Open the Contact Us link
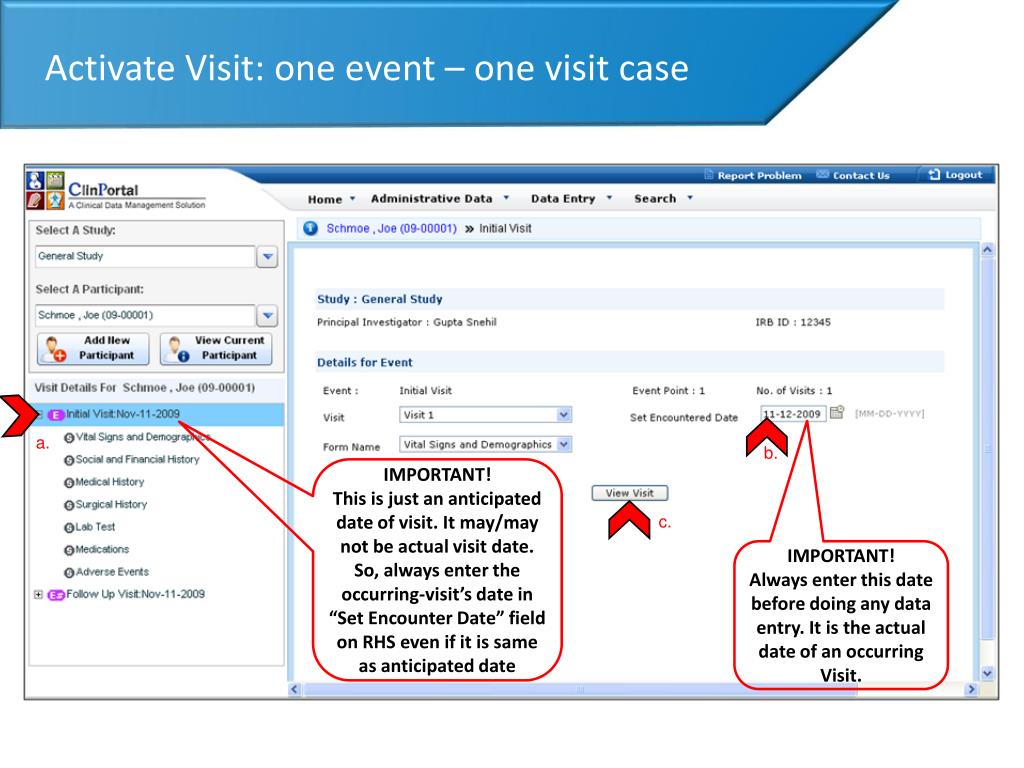1024x768 pixels. coord(861,175)
